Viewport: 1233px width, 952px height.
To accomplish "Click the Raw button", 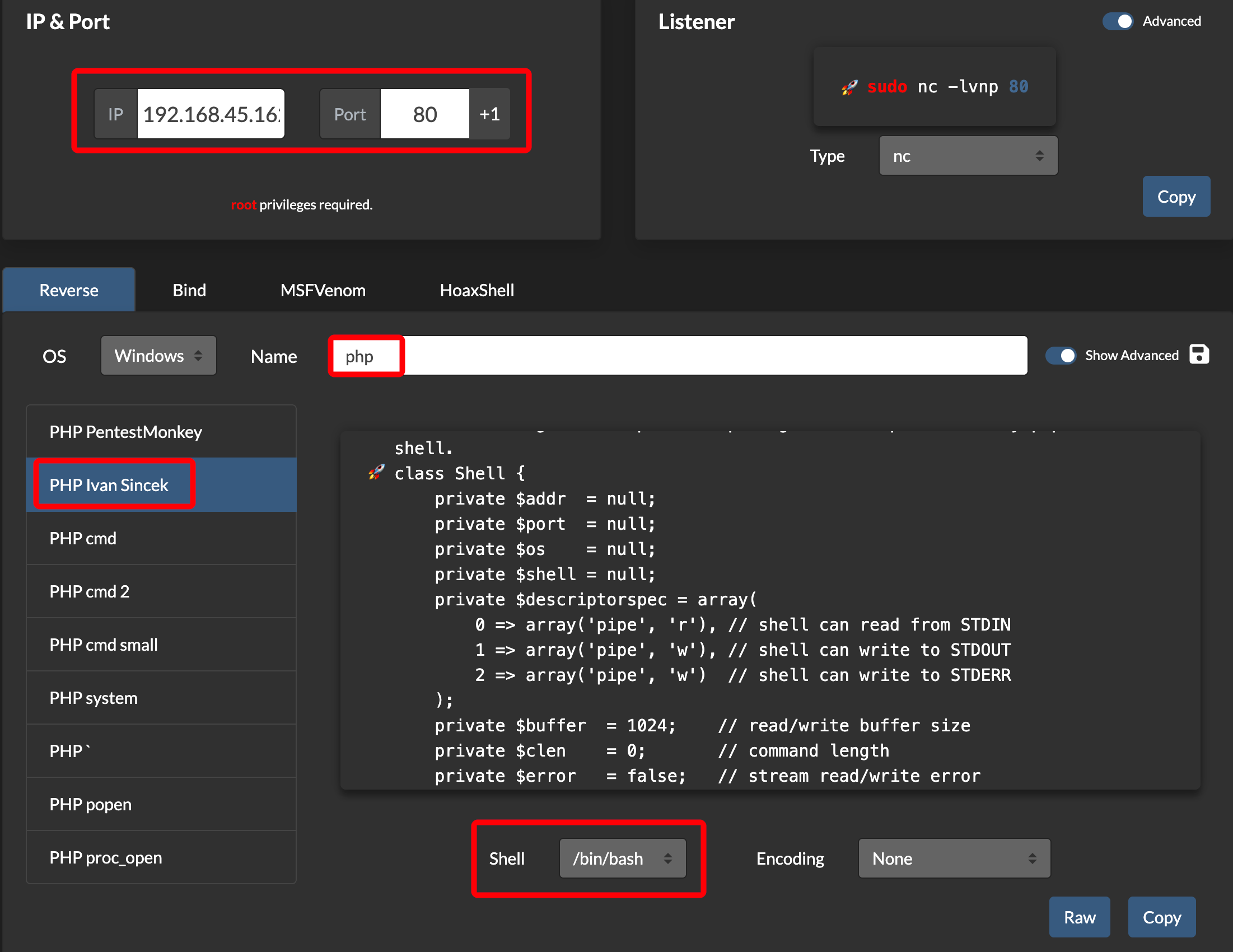I will point(1079,917).
